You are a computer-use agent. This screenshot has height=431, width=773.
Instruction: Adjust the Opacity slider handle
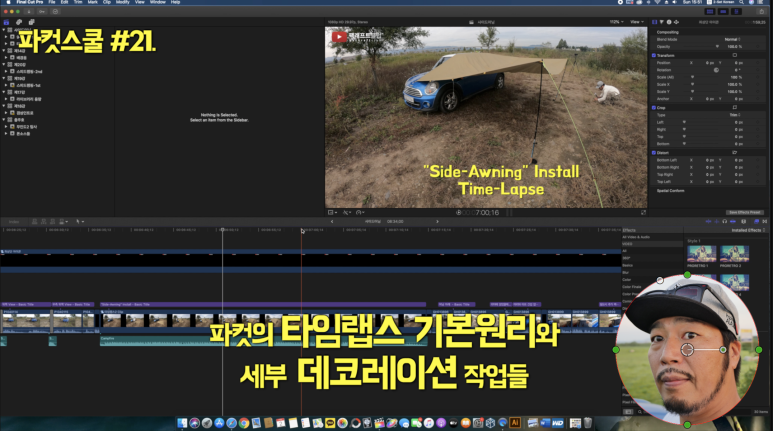[717, 46]
